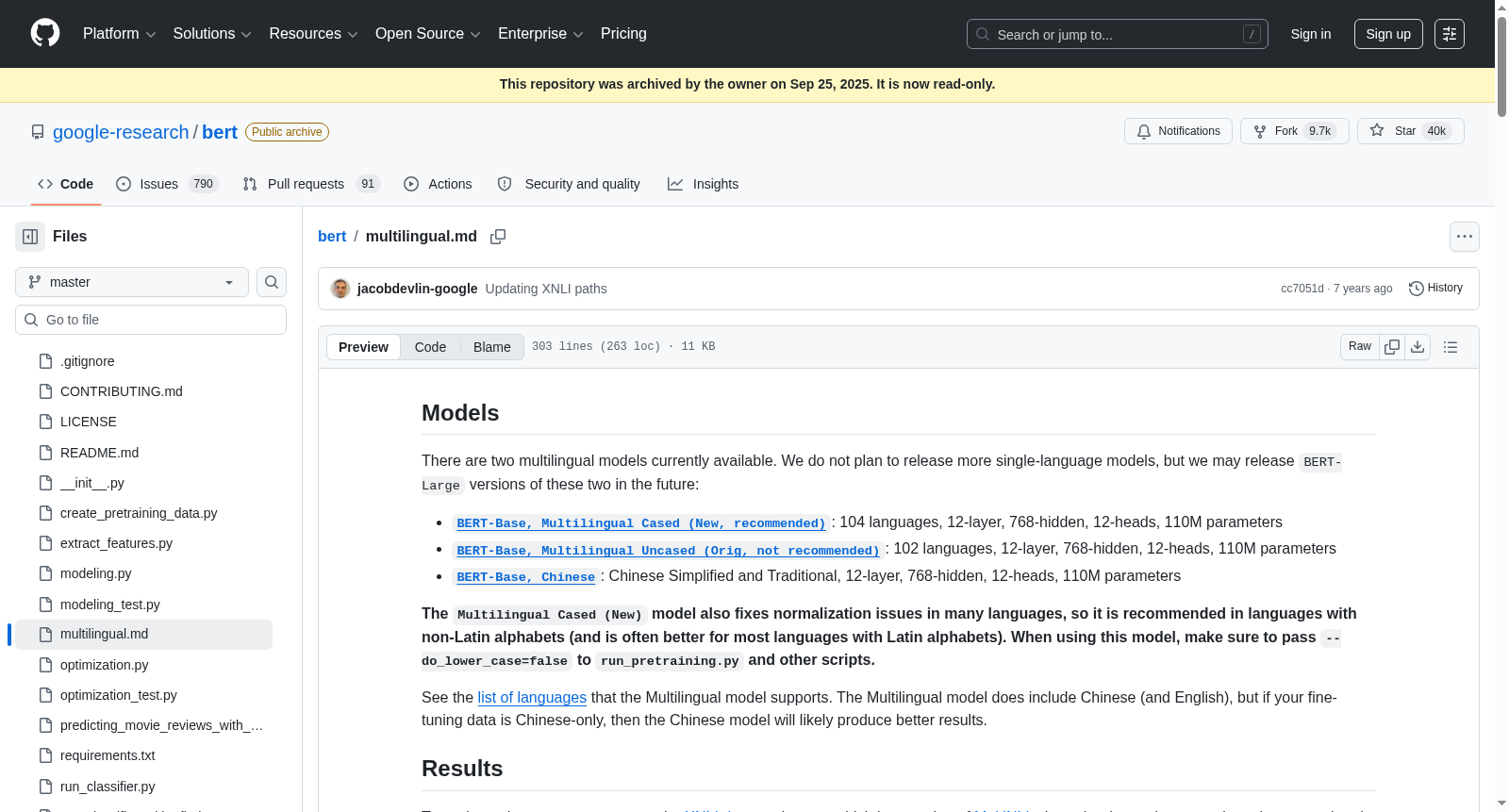Open the more file actions menu

point(1465,237)
